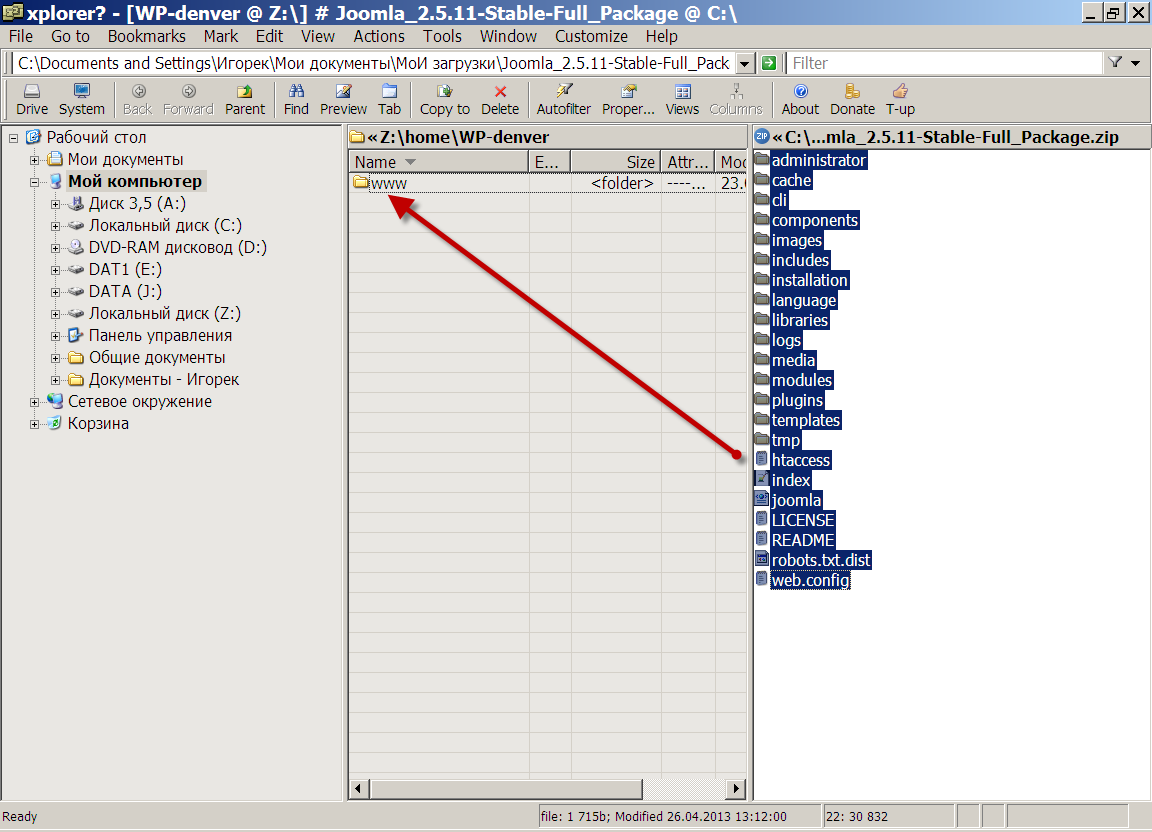Change layout with Views icon

point(683,99)
